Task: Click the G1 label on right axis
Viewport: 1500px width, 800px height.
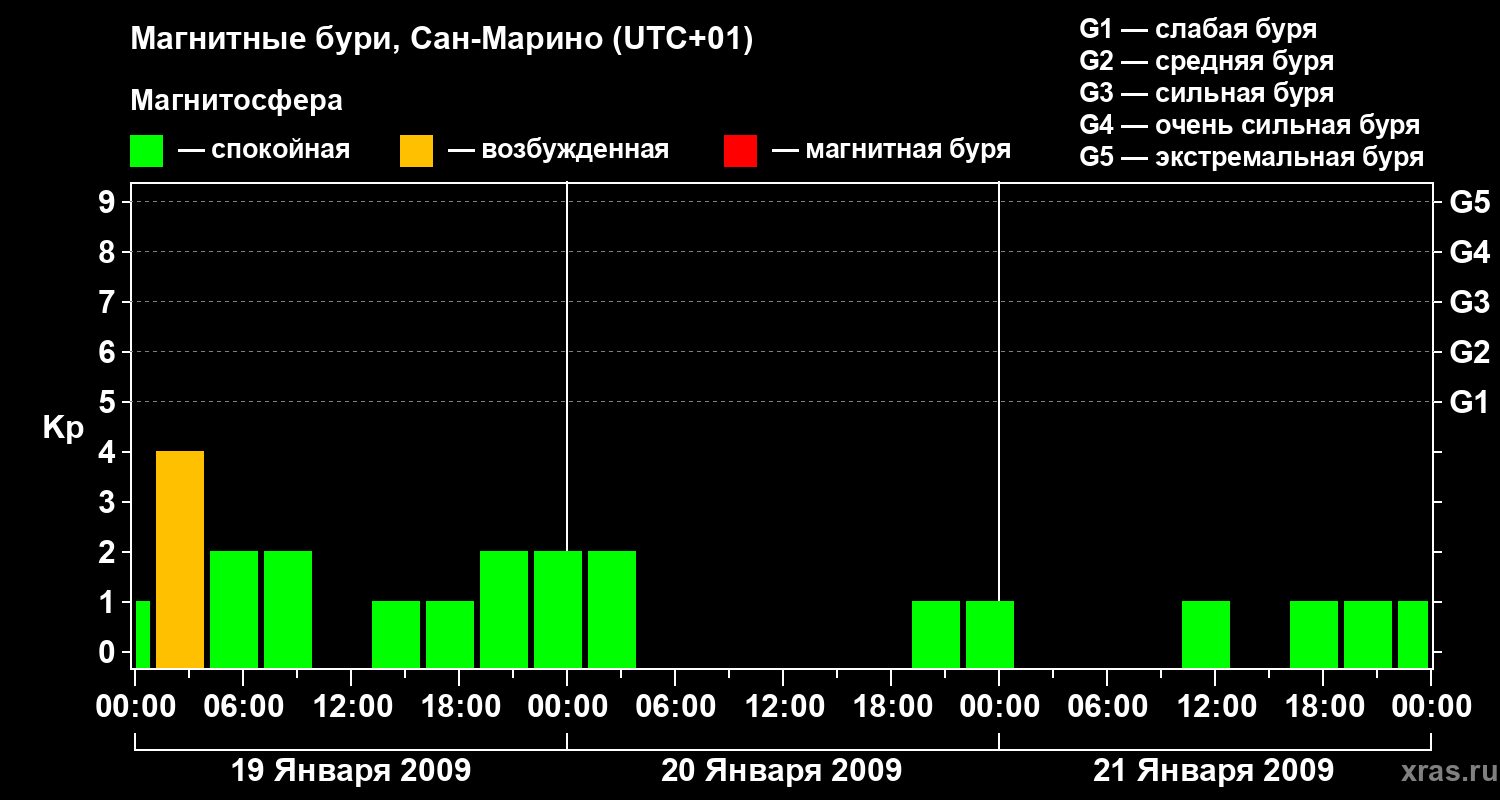Action: (1469, 402)
